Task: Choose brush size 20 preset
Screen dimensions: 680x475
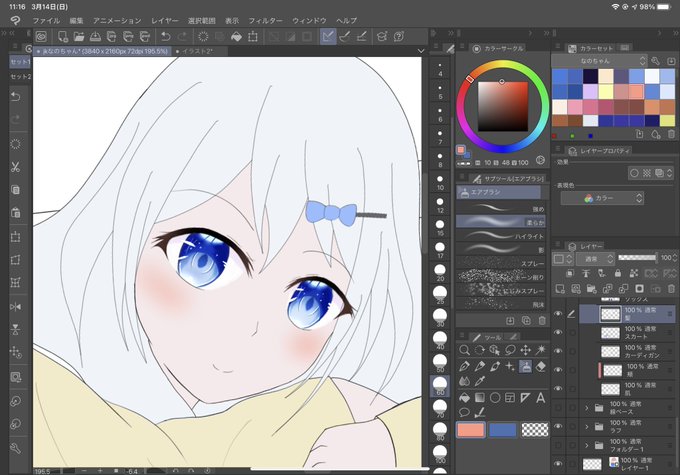Action: point(440,272)
